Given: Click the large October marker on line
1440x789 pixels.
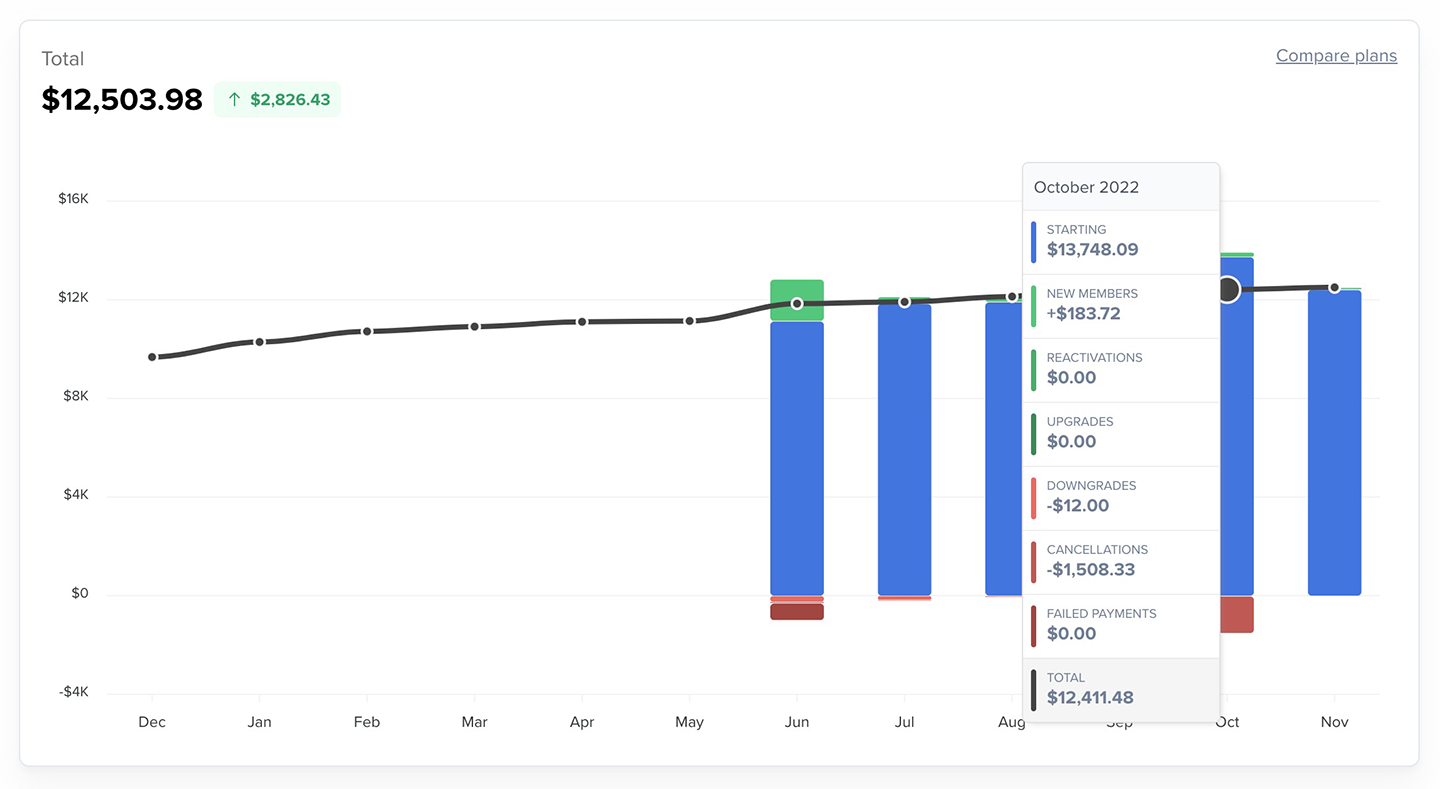Looking at the screenshot, I should pos(1227,290).
